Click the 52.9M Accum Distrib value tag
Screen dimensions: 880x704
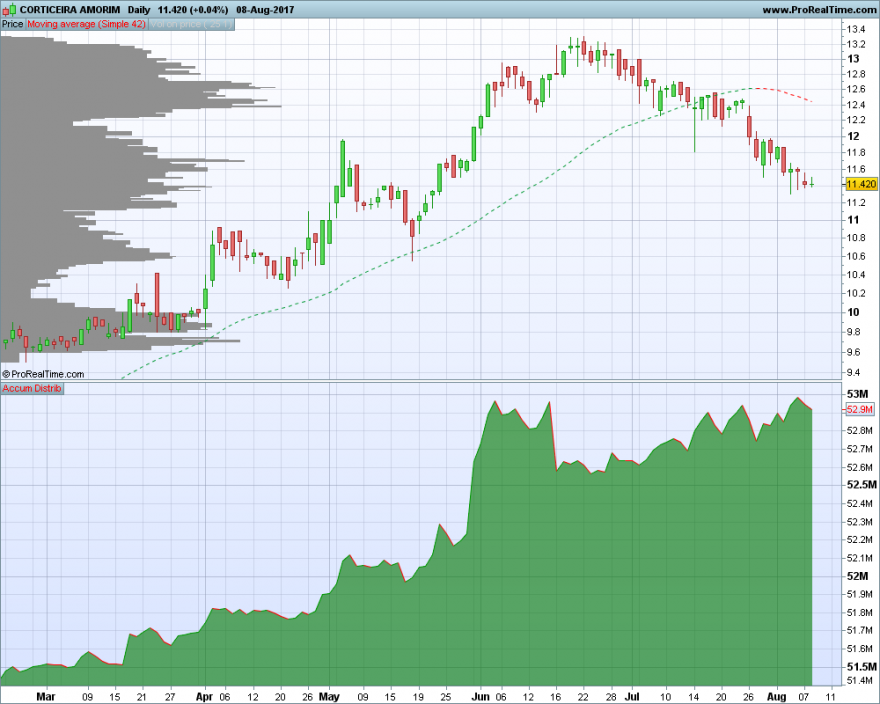[860, 410]
